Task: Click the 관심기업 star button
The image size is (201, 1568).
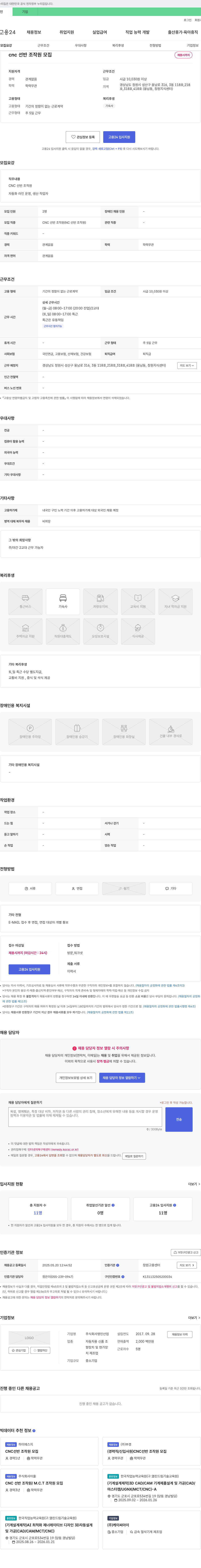Action: pos(19,1350)
